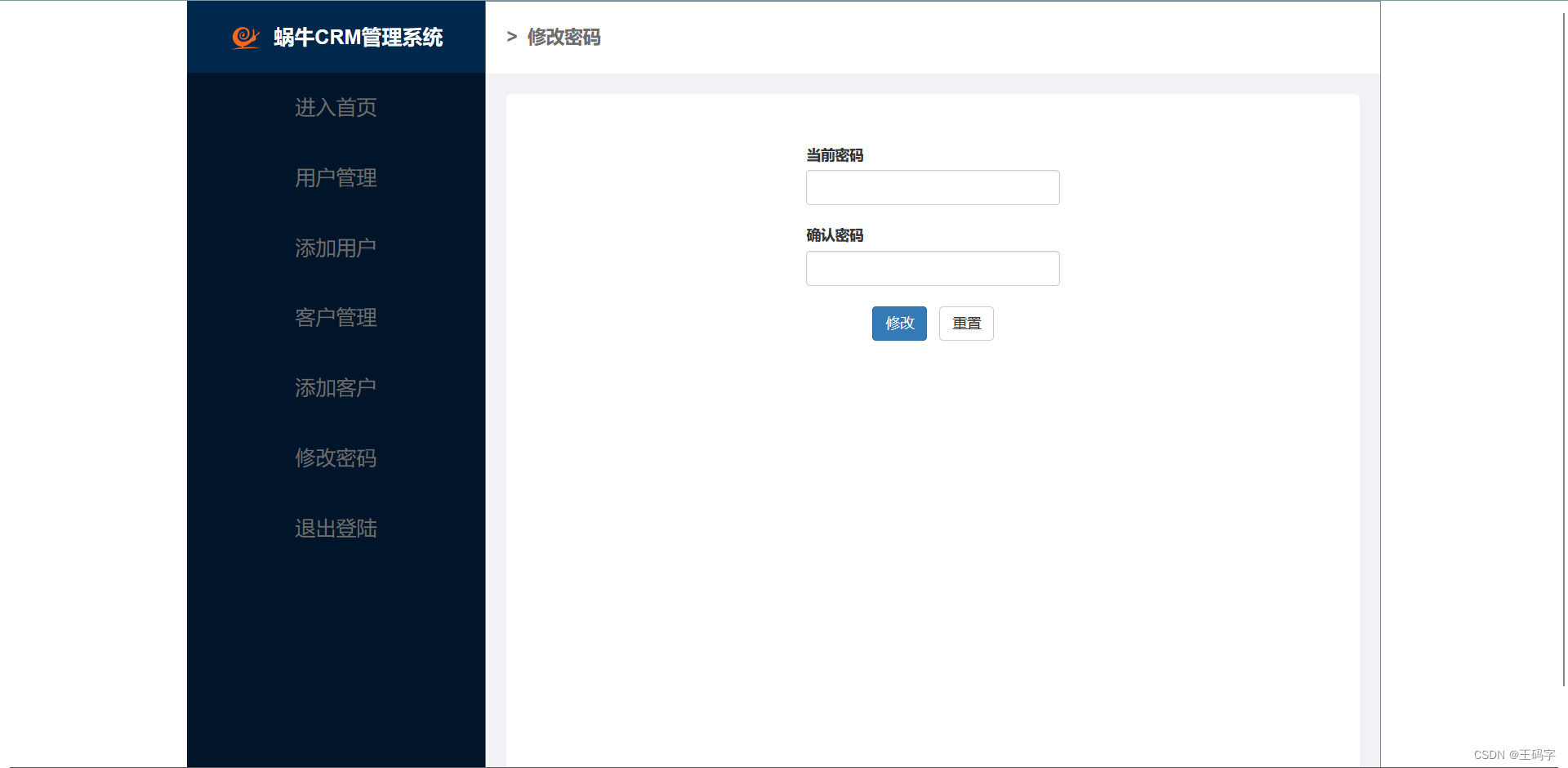The width and height of the screenshot is (1568, 768).
Task: Open 进入首页 in the sidebar
Action: pyautogui.click(x=336, y=108)
